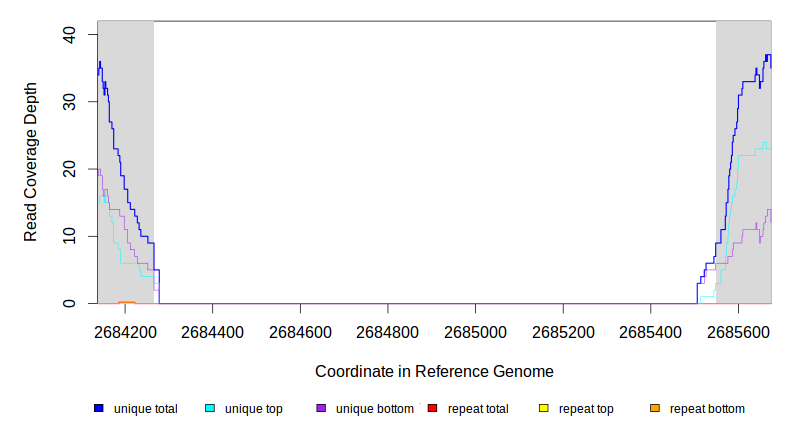Click the "repeat bottom" legend label text
The width and height of the screenshot is (792, 432).
tap(707, 409)
